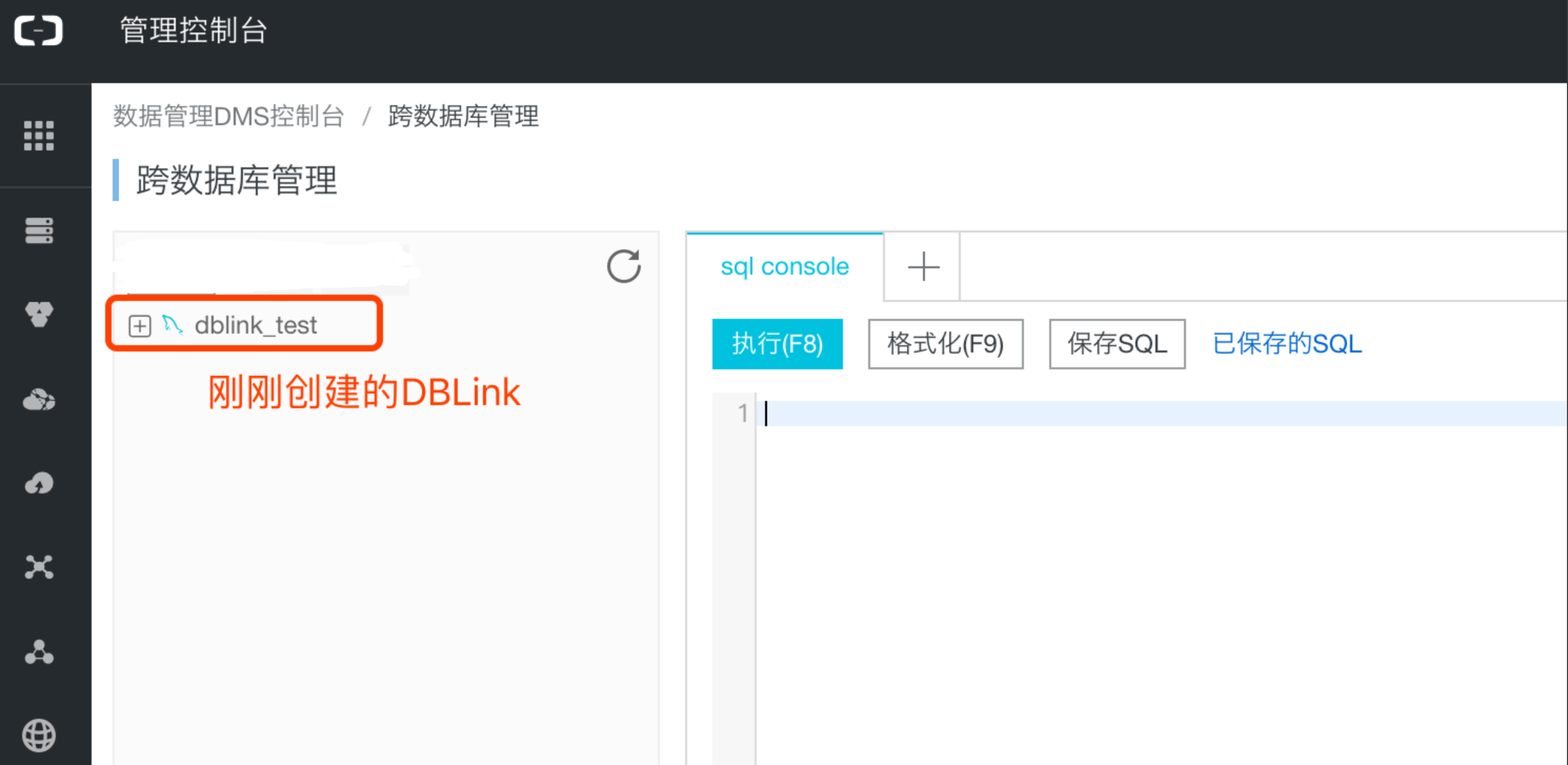
Task: Focus the SQL editor line 1
Action: click(1163, 413)
